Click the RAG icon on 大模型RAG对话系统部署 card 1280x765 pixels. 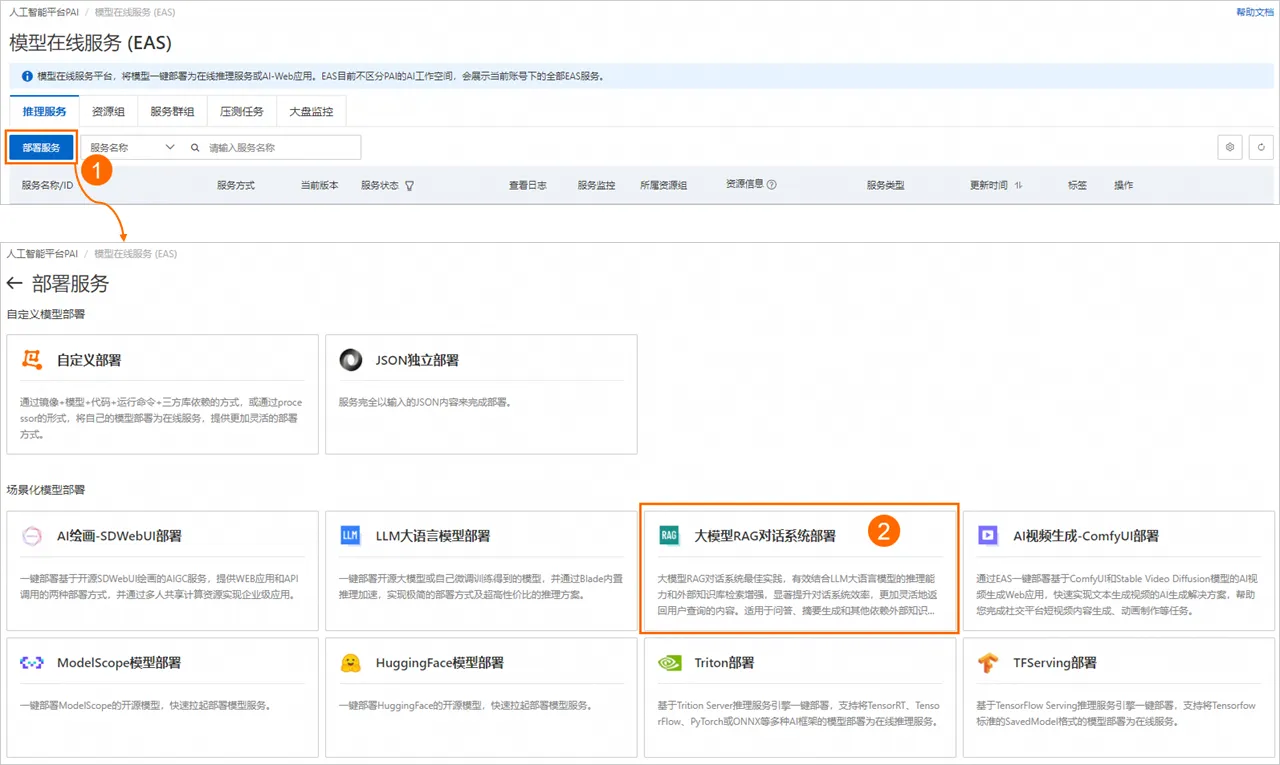[x=669, y=536]
